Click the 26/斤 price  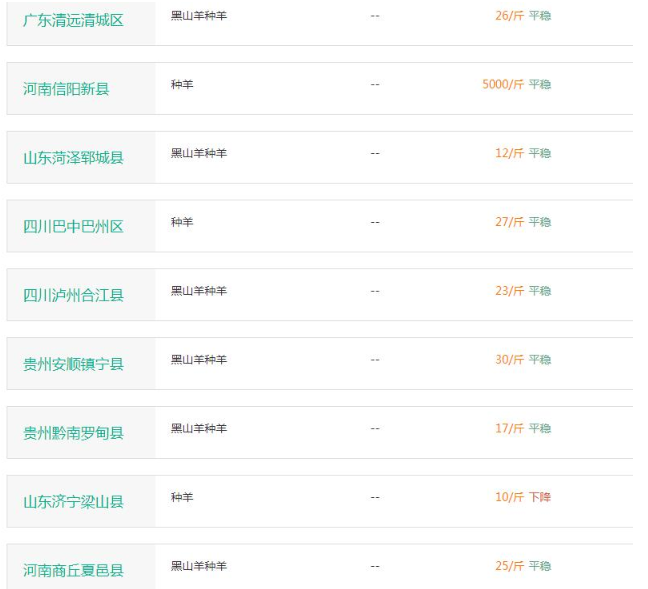click(509, 16)
